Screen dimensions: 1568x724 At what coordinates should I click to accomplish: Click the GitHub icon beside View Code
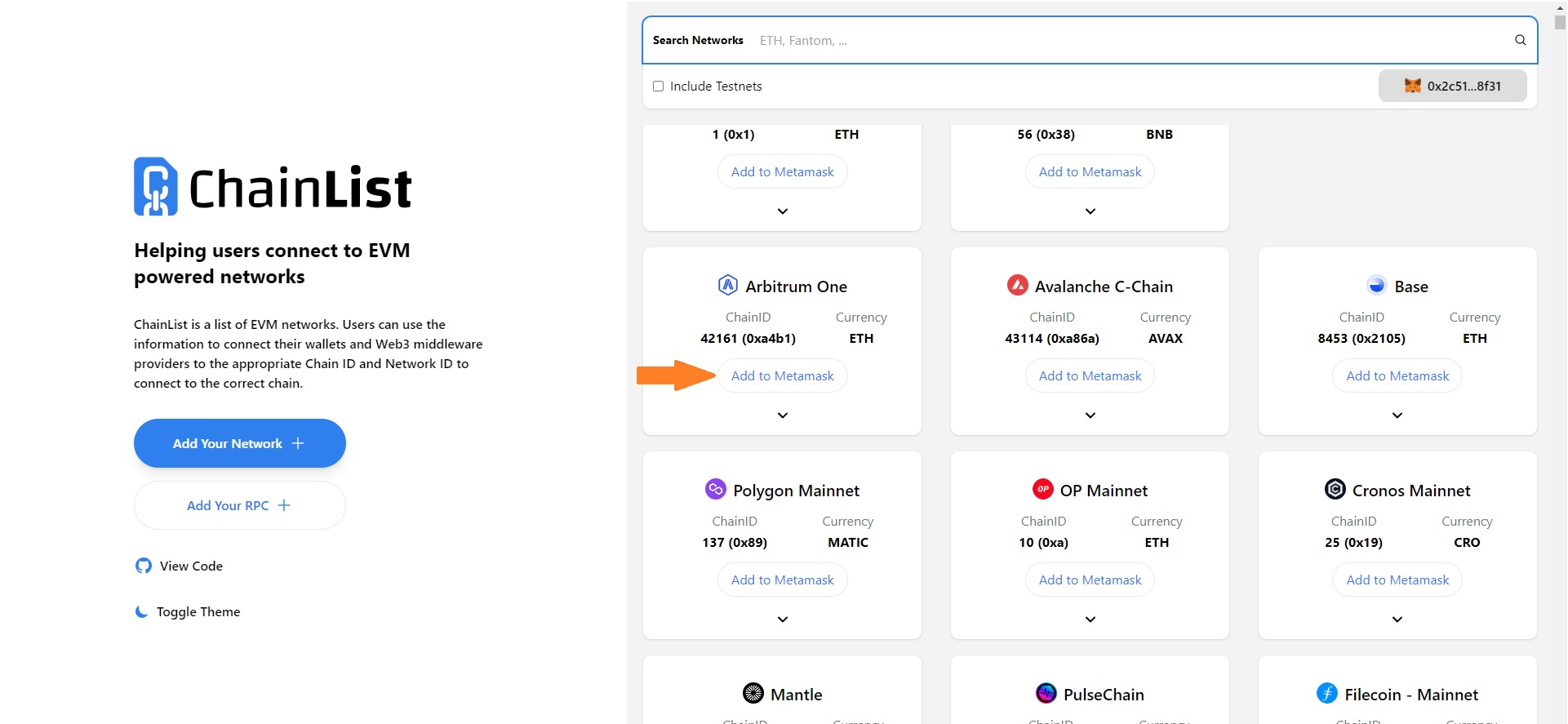(144, 566)
